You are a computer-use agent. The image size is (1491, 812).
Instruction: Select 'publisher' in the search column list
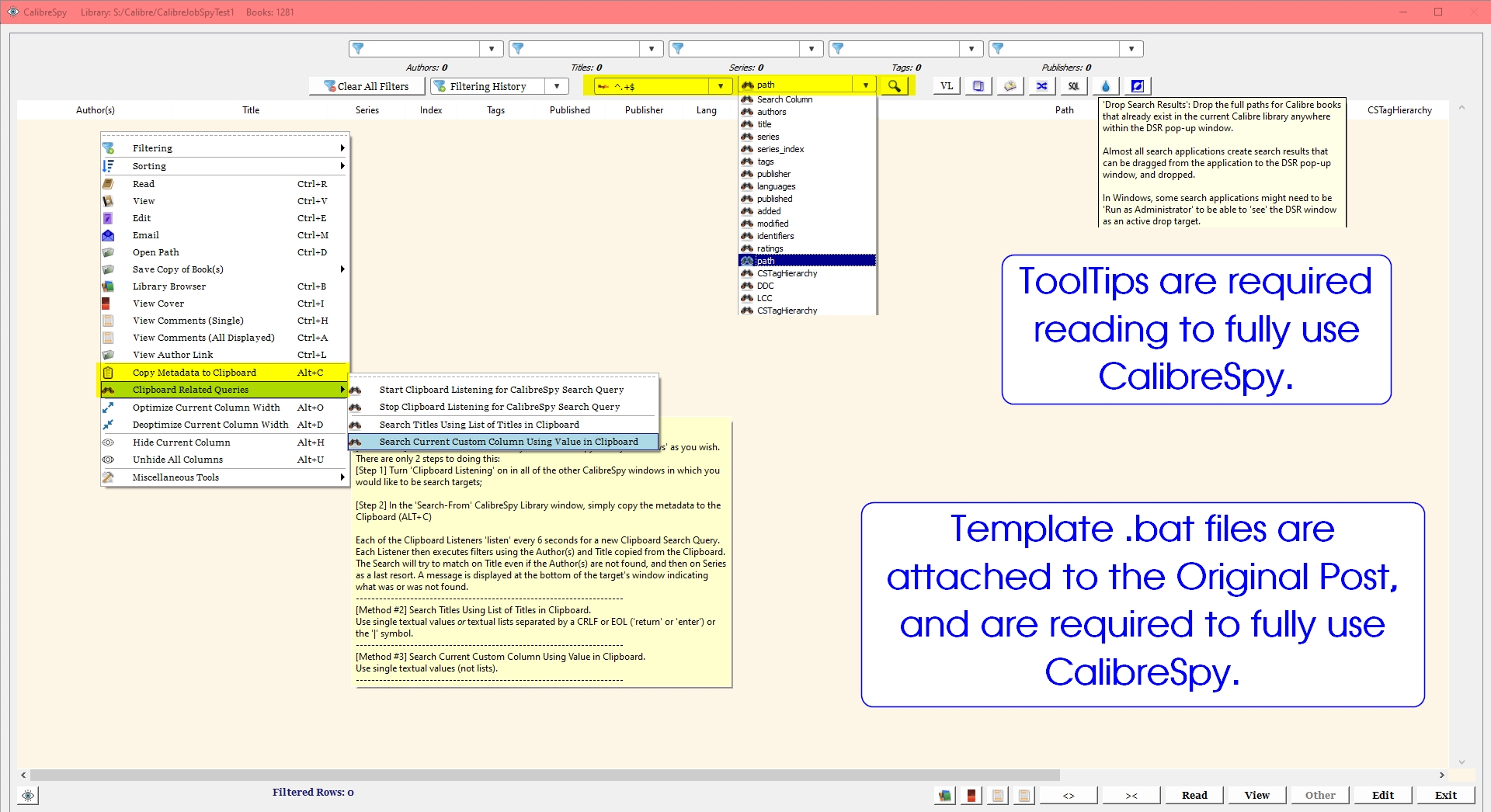(x=808, y=174)
